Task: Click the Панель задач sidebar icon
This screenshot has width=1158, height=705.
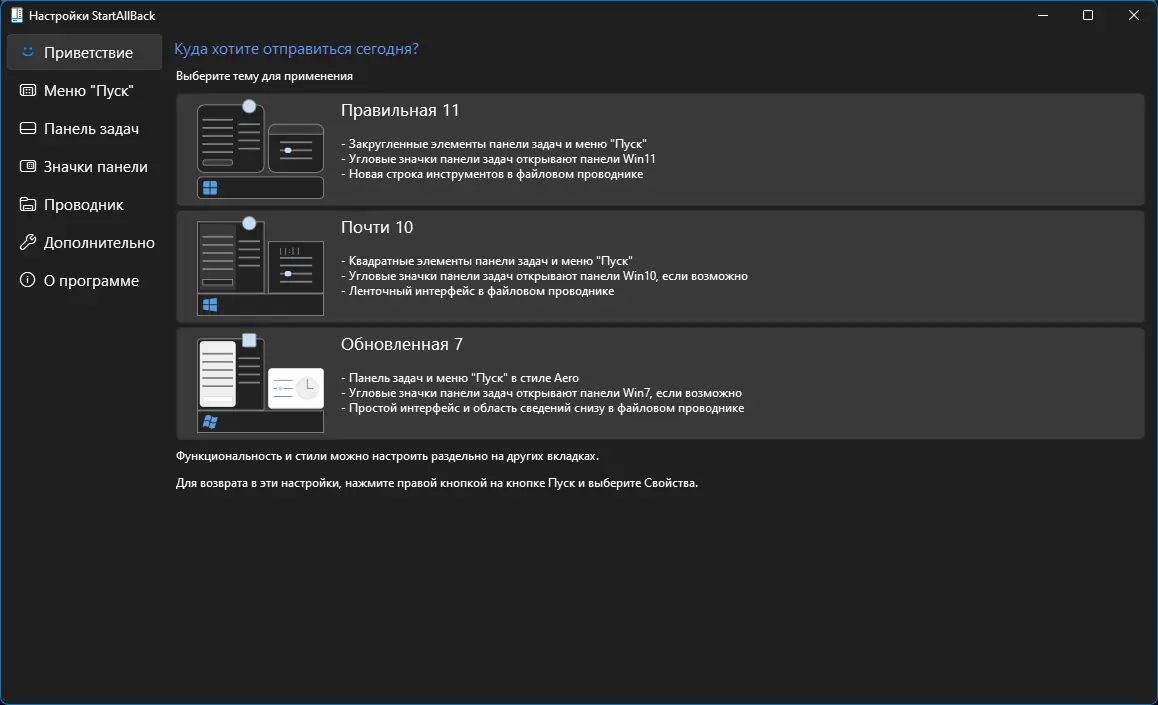Action: (27, 128)
